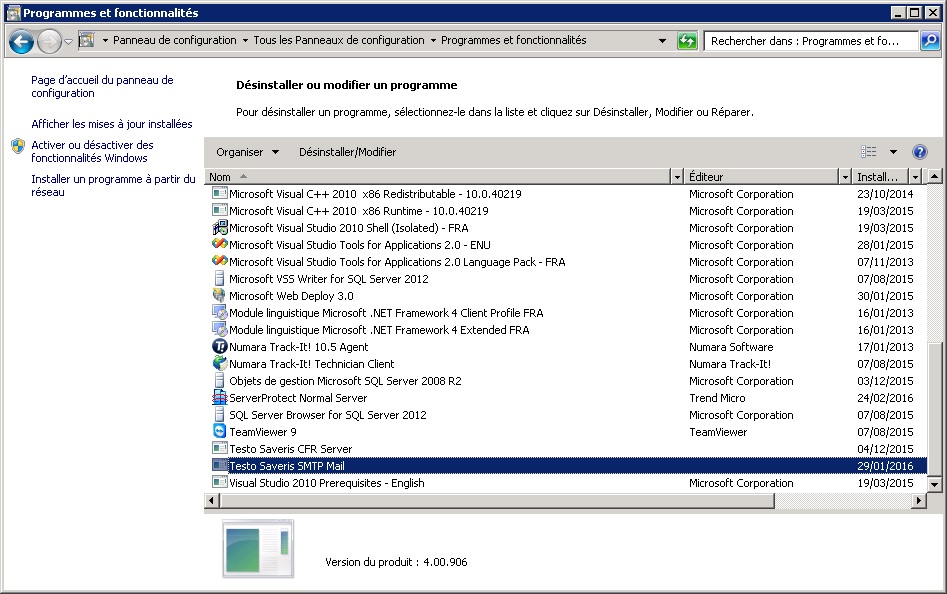Click the Numara Software publisher cell
Screen dimensions: 947x594
pyautogui.click(x=731, y=347)
